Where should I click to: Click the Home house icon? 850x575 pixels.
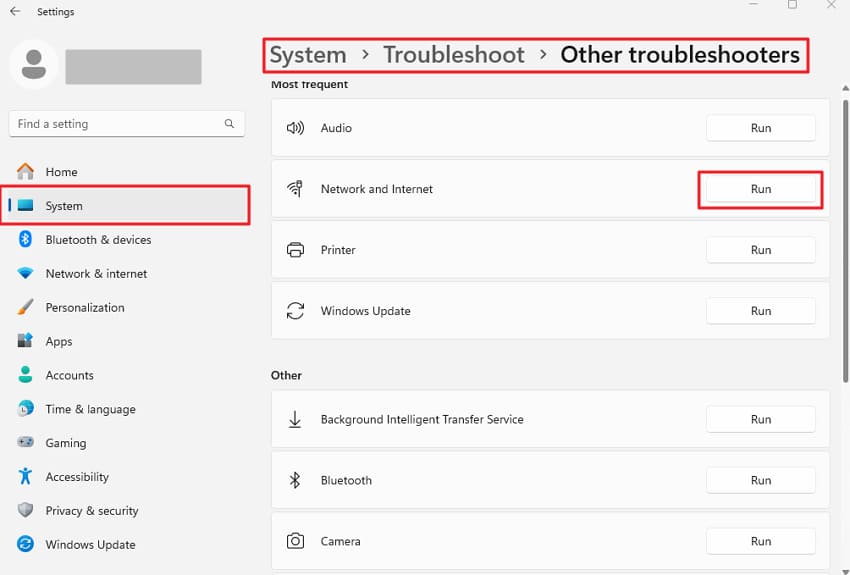tap(25, 171)
